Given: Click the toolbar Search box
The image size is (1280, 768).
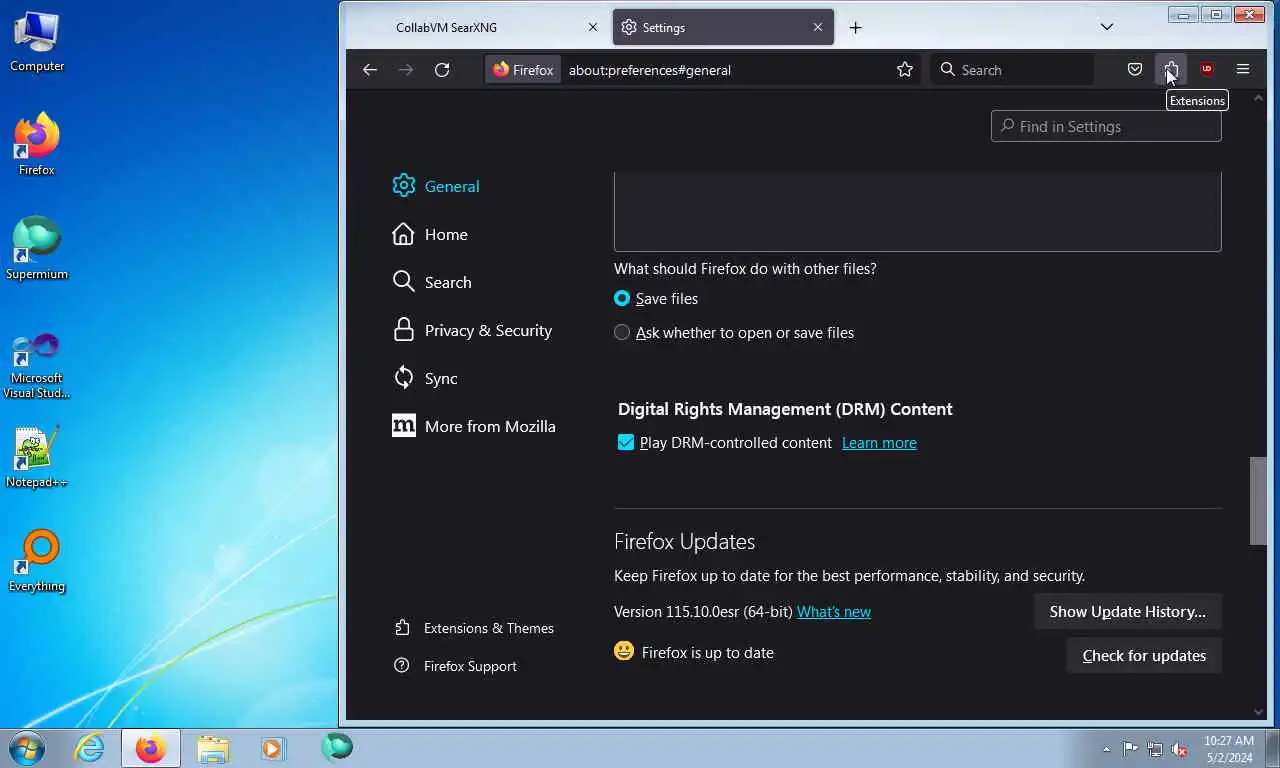Looking at the screenshot, I should tap(1011, 70).
